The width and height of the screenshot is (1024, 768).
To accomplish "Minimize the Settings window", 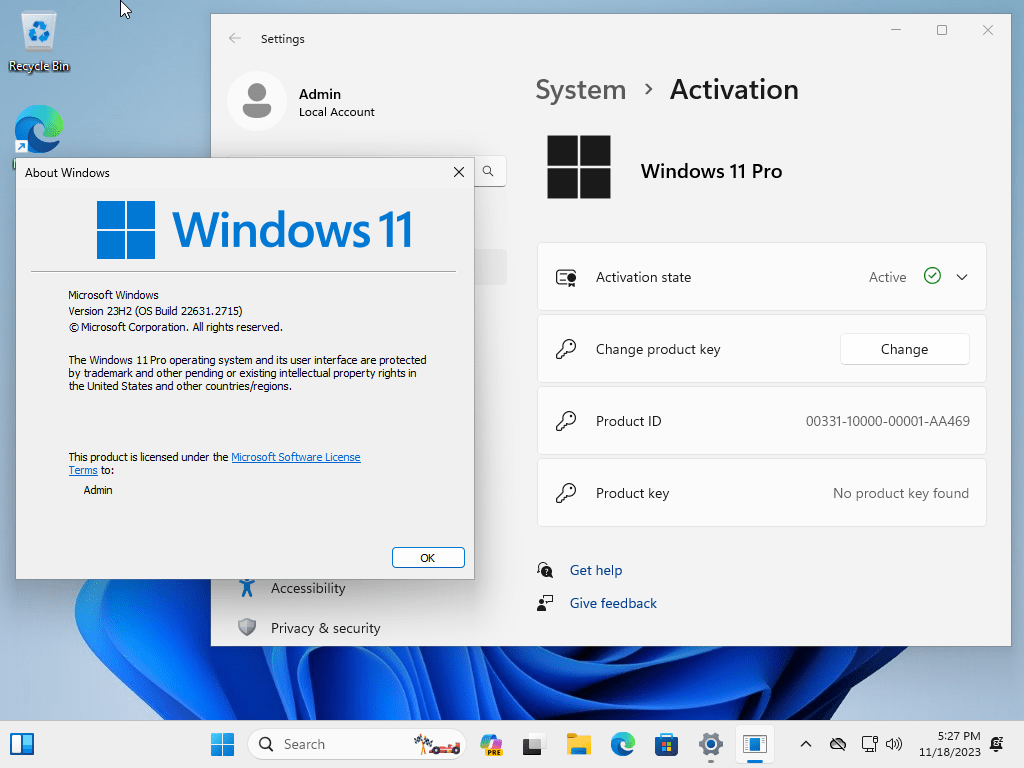I will (x=896, y=30).
